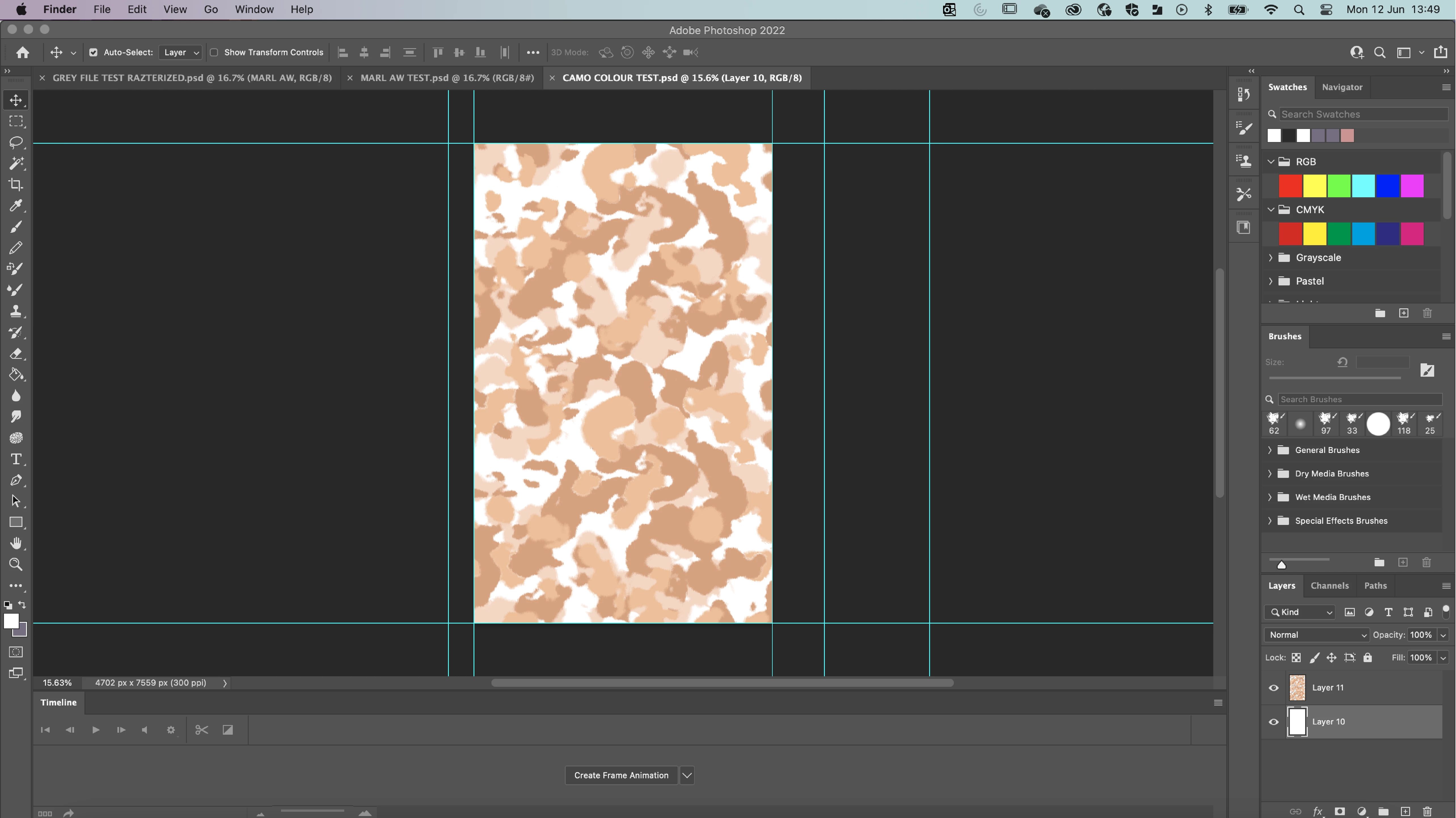The width and height of the screenshot is (1456, 818).
Task: Select the Hand tool
Action: point(16,543)
